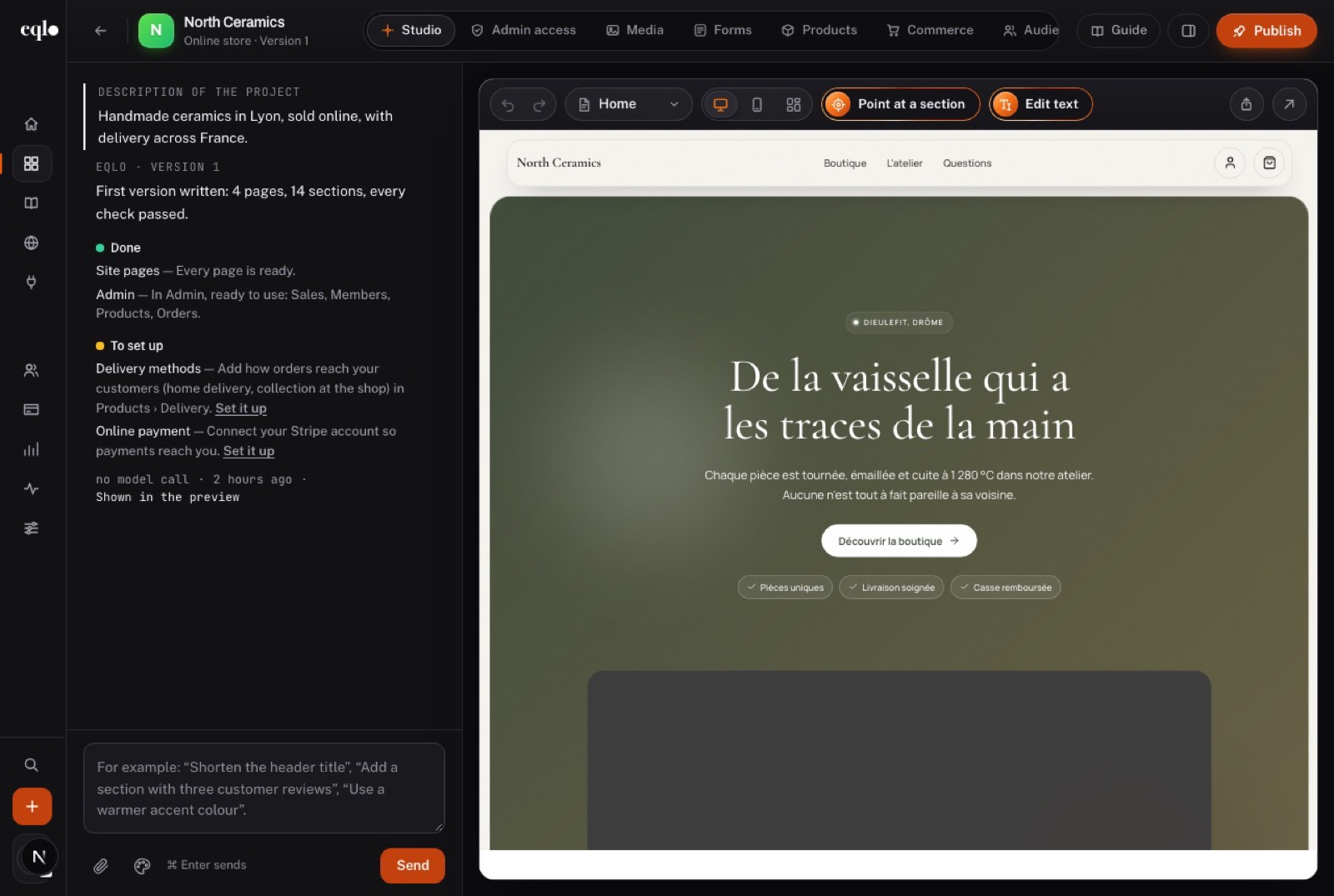Open the Commerce tab
1334x896 pixels.
pyautogui.click(x=930, y=30)
